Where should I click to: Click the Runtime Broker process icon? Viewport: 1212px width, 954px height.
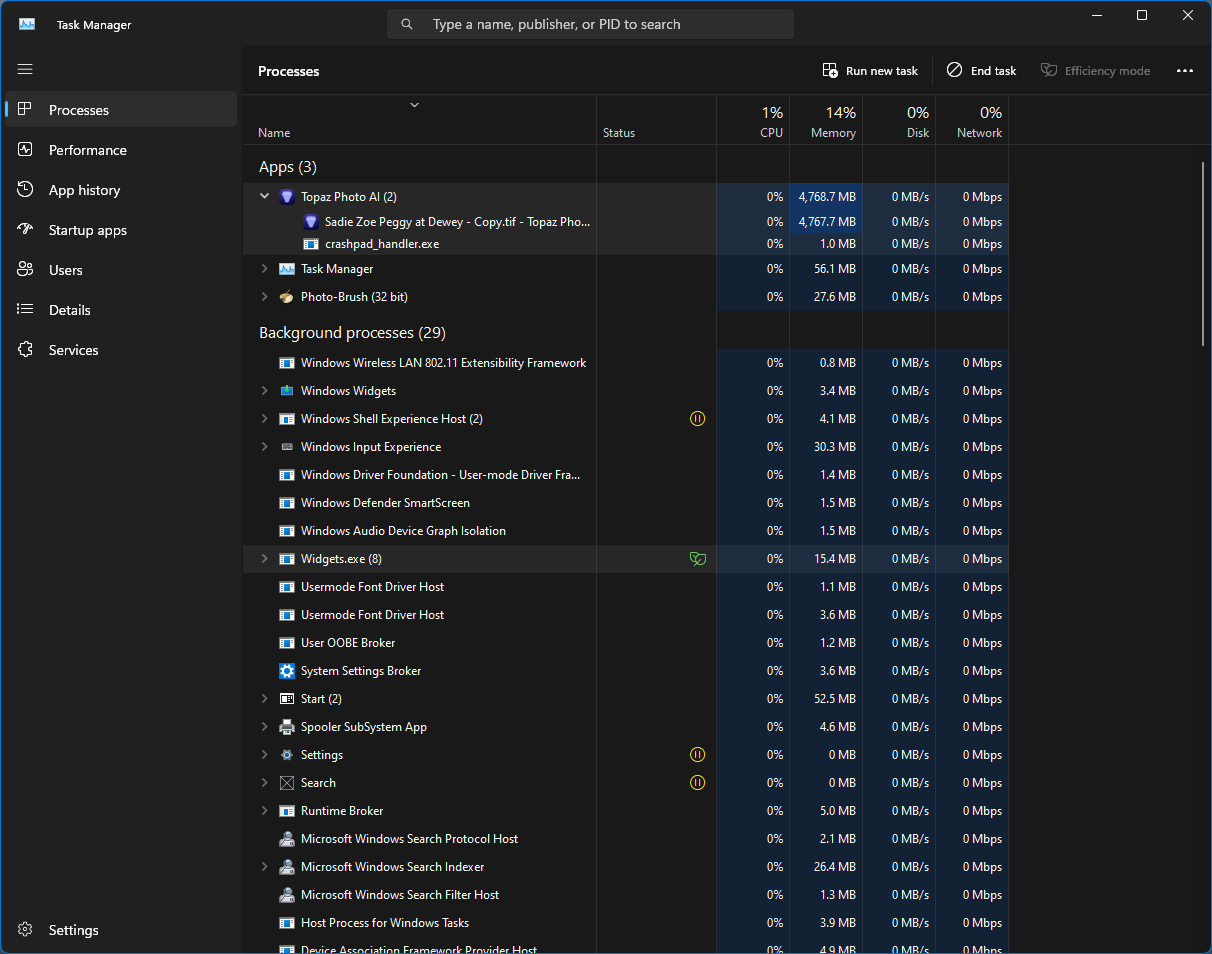pos(287,811)
